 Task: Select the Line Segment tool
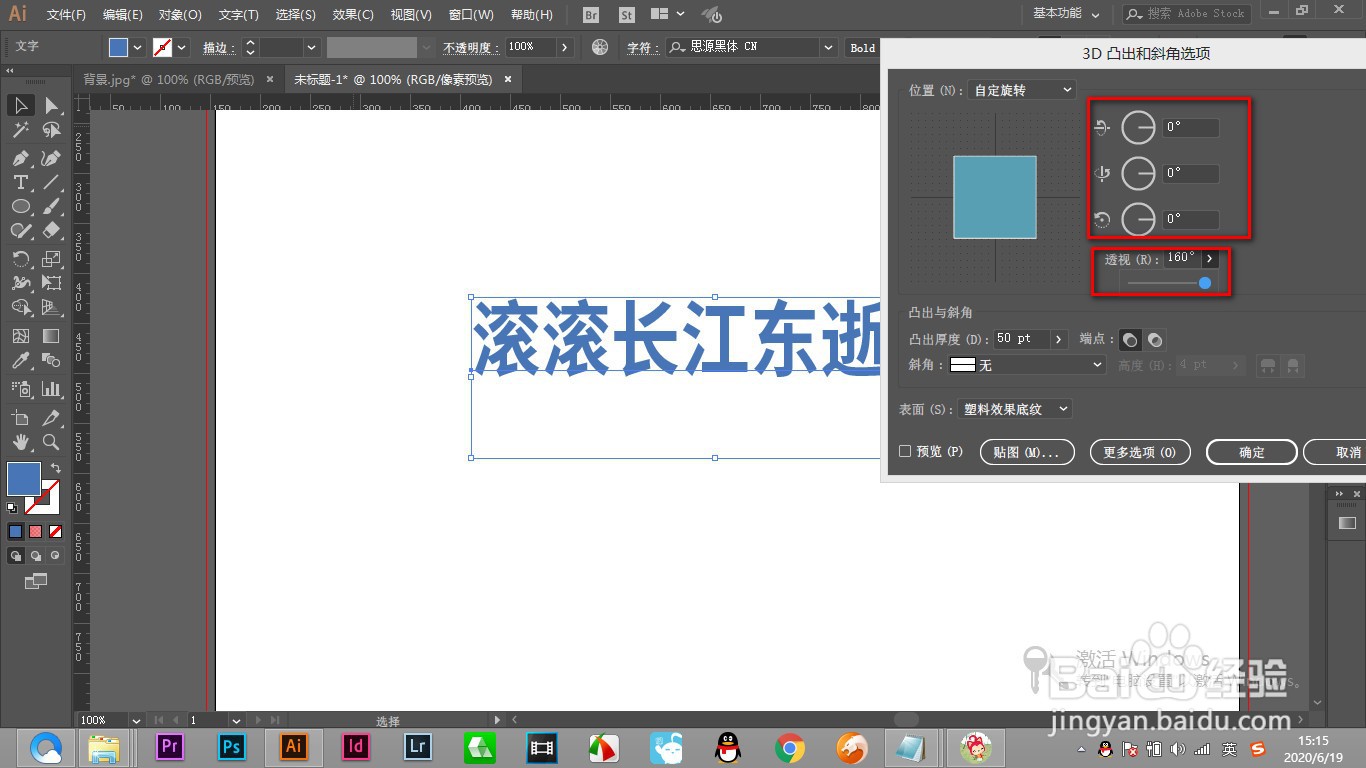tap(51, 182)
